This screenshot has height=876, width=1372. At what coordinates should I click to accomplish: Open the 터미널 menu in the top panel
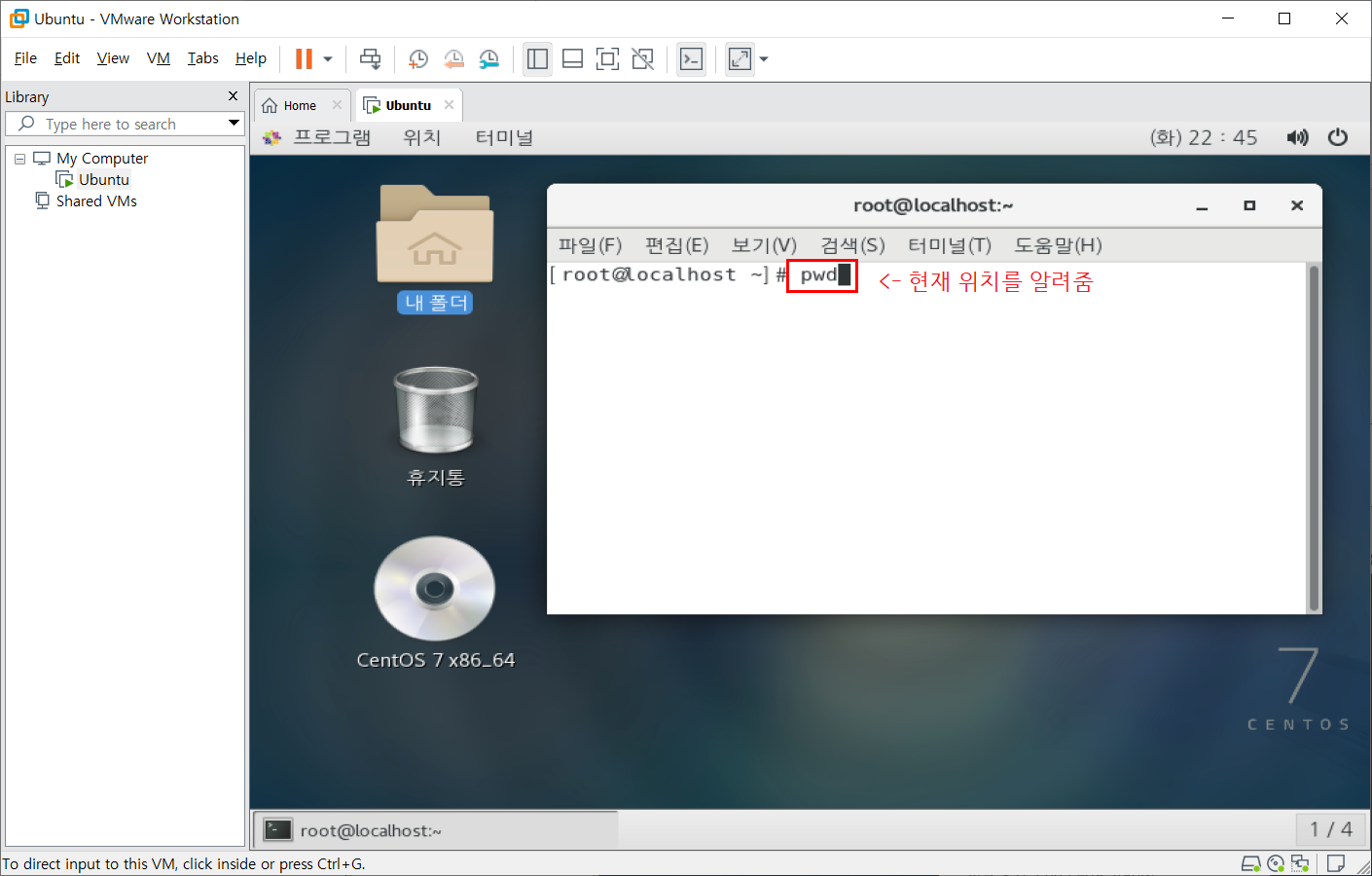504,137
